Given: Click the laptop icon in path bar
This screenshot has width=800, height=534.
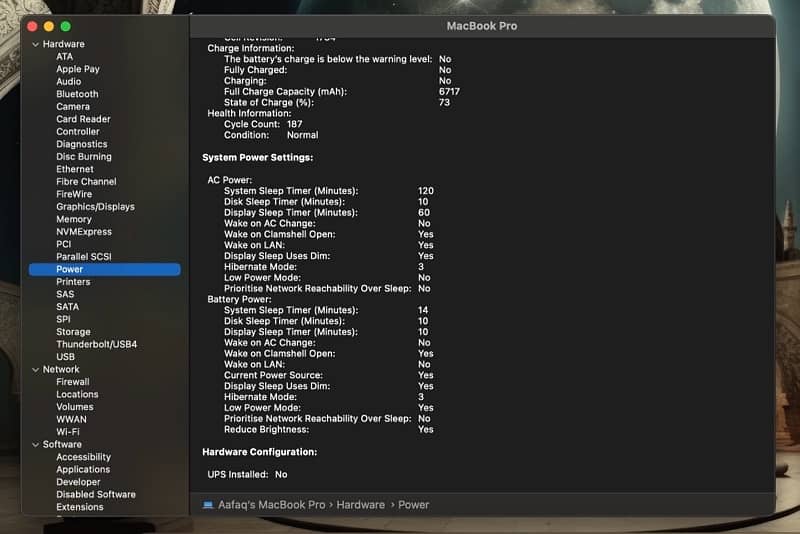Looking at the screenshot, I should click(208, 505).
